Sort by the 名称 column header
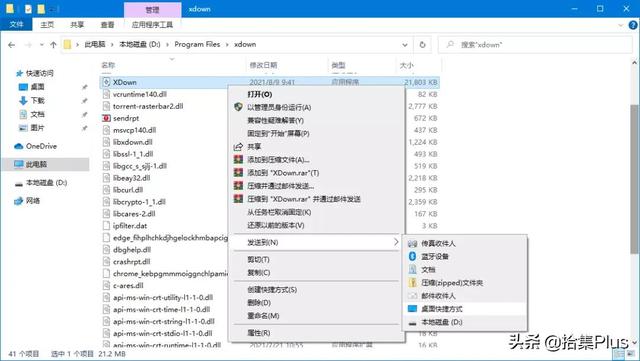This screenshot has width=640, height=361. click(x=108, y=65)
